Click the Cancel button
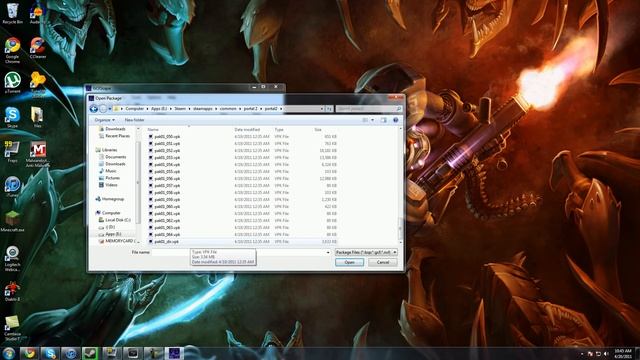The image size is (640, 360). coord(382,262)
